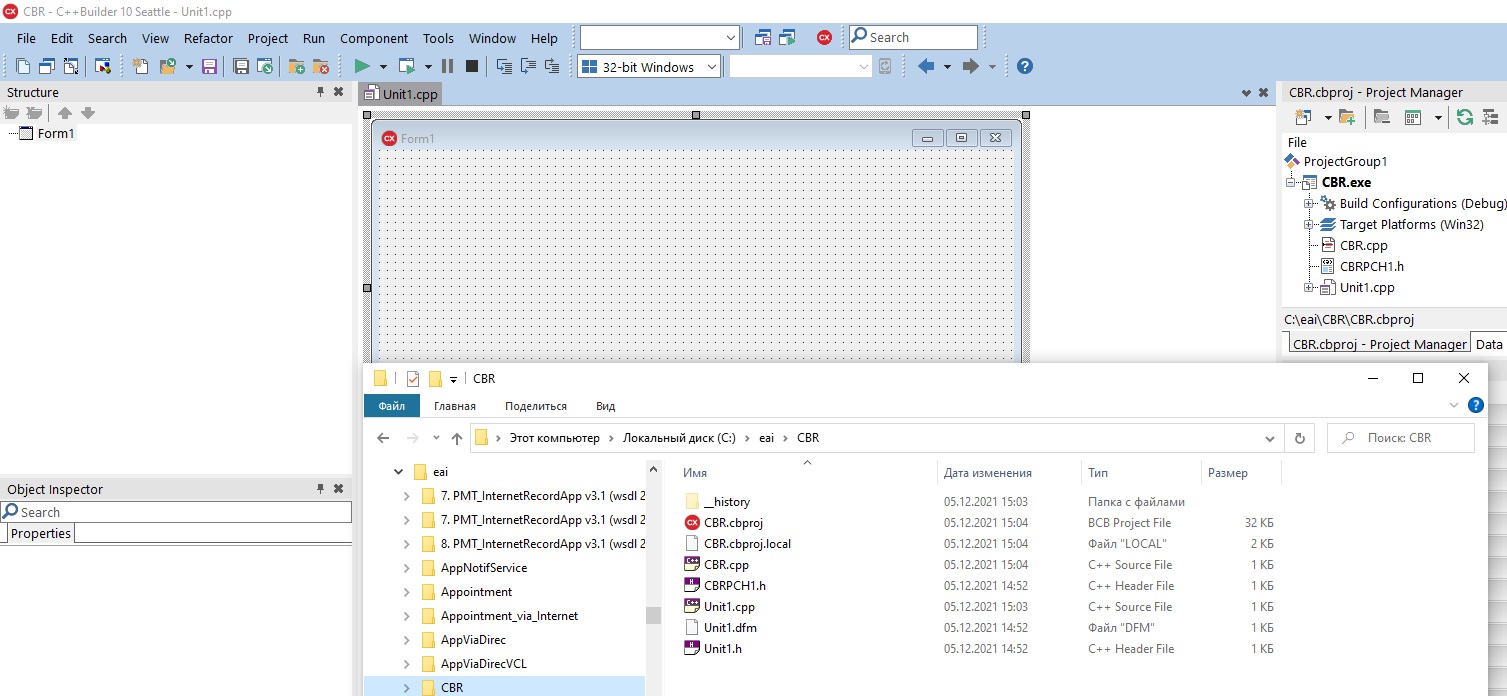Click the Step Over debug icon
Viewport: 1507px width, 696px height.
click(x=528, y=66)
